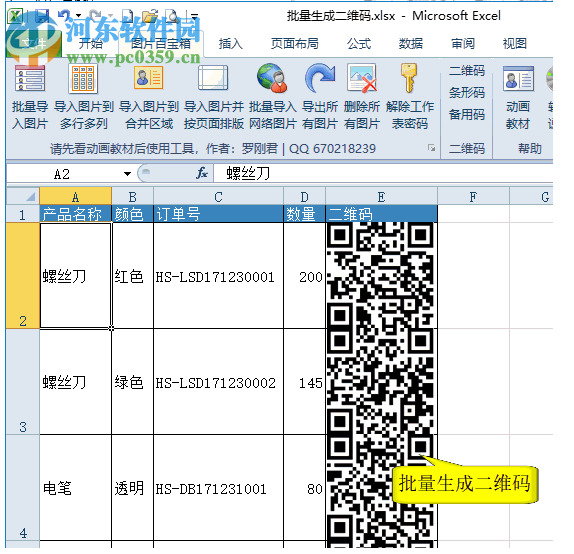The width and height of the screenshot is (574, 554).
Task: Click cell 红色
Action: click(133, 275)
